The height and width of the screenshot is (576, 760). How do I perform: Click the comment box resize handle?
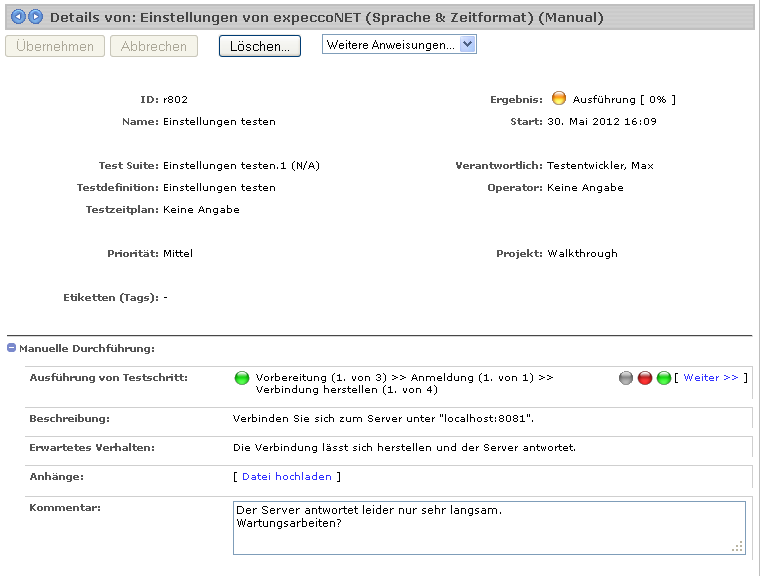tap(738, 546)
